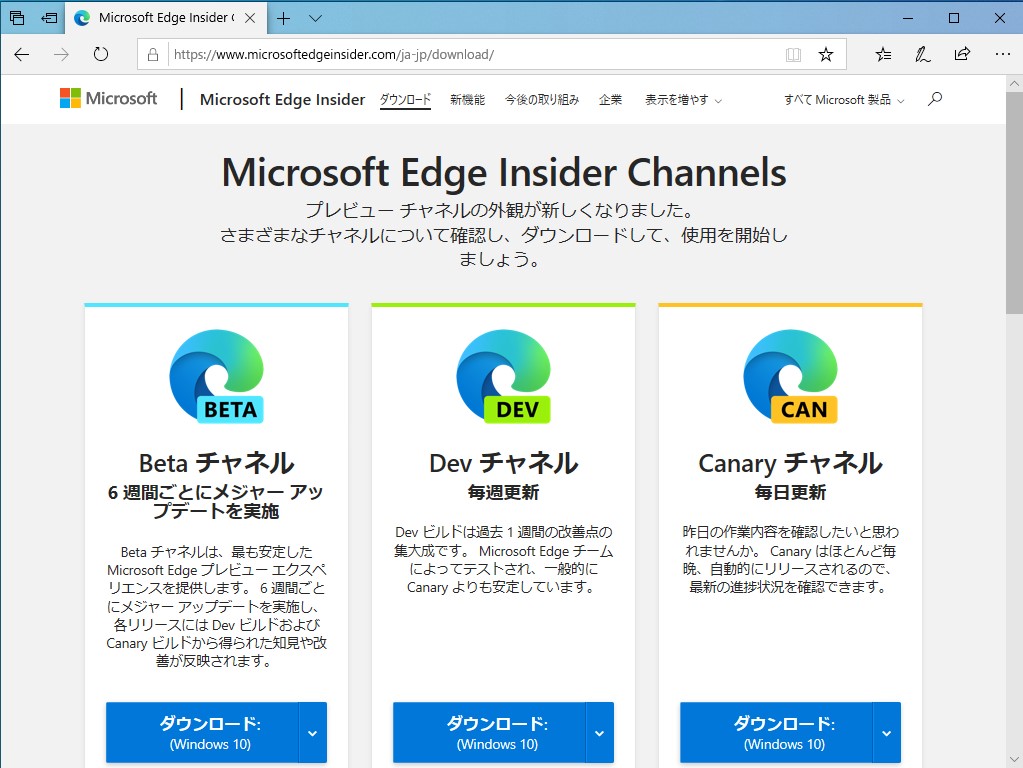Screen dimensions: 1023x768
Task: Click the back navigation arrow
Action: coord(21,54)
